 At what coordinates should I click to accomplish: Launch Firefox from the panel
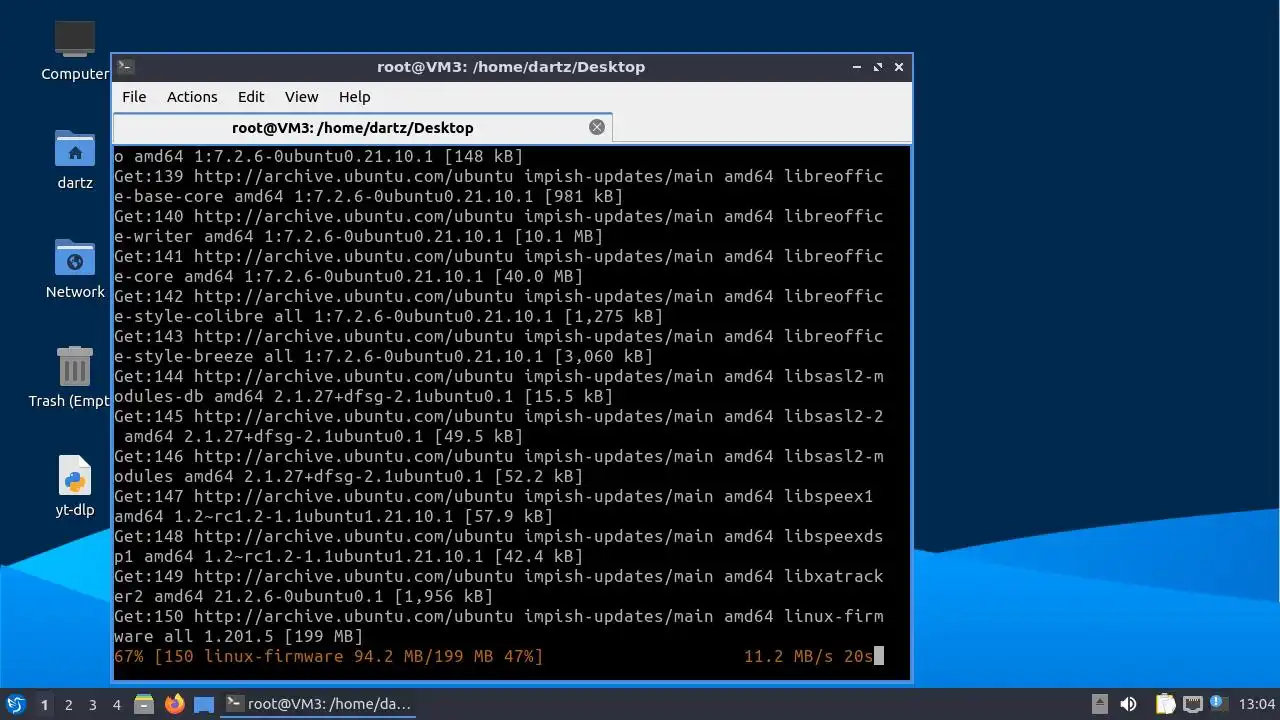coord(175,704)
